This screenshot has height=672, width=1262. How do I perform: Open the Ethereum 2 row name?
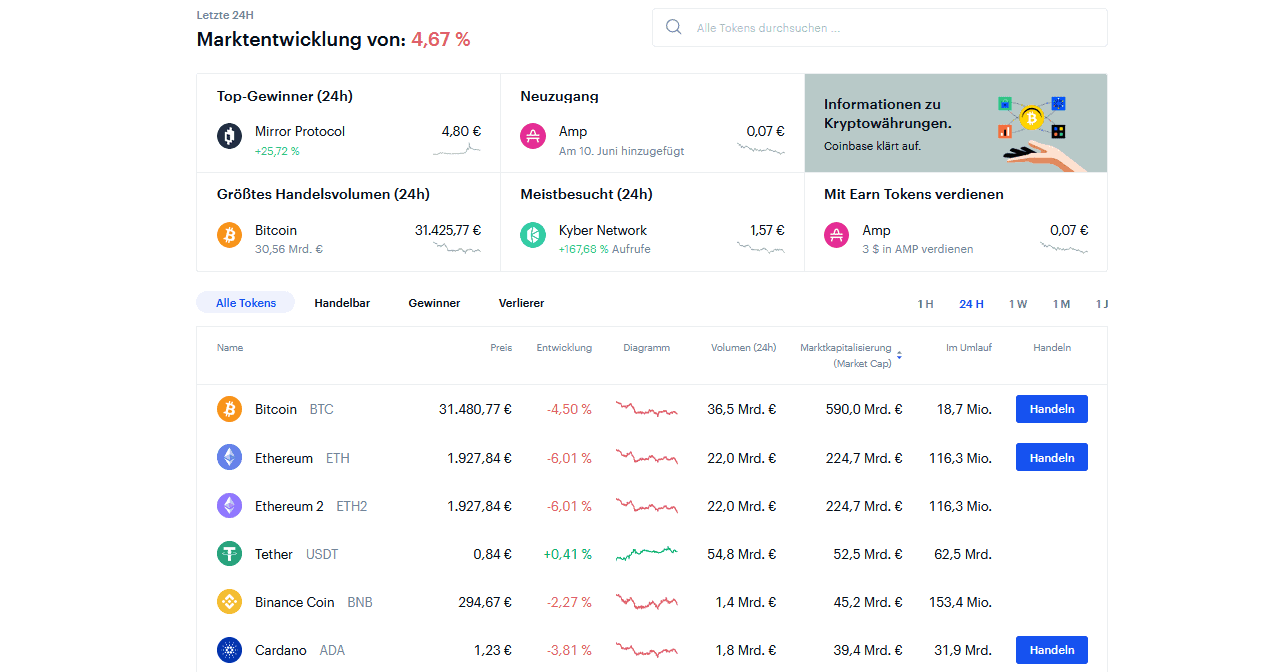coord(289,506)
